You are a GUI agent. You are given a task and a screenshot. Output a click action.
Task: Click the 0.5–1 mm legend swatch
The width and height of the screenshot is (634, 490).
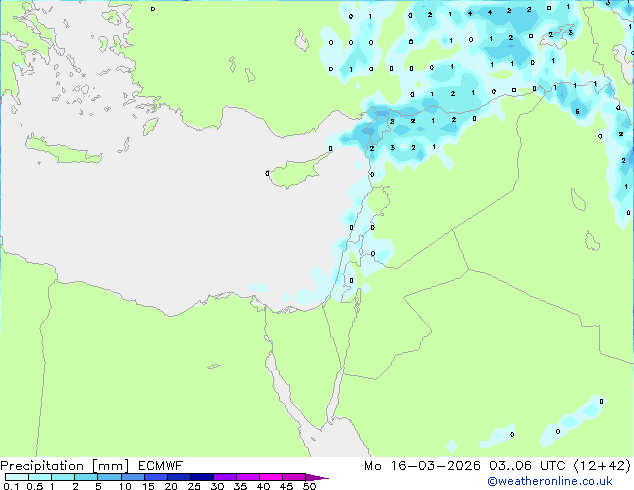40,477
